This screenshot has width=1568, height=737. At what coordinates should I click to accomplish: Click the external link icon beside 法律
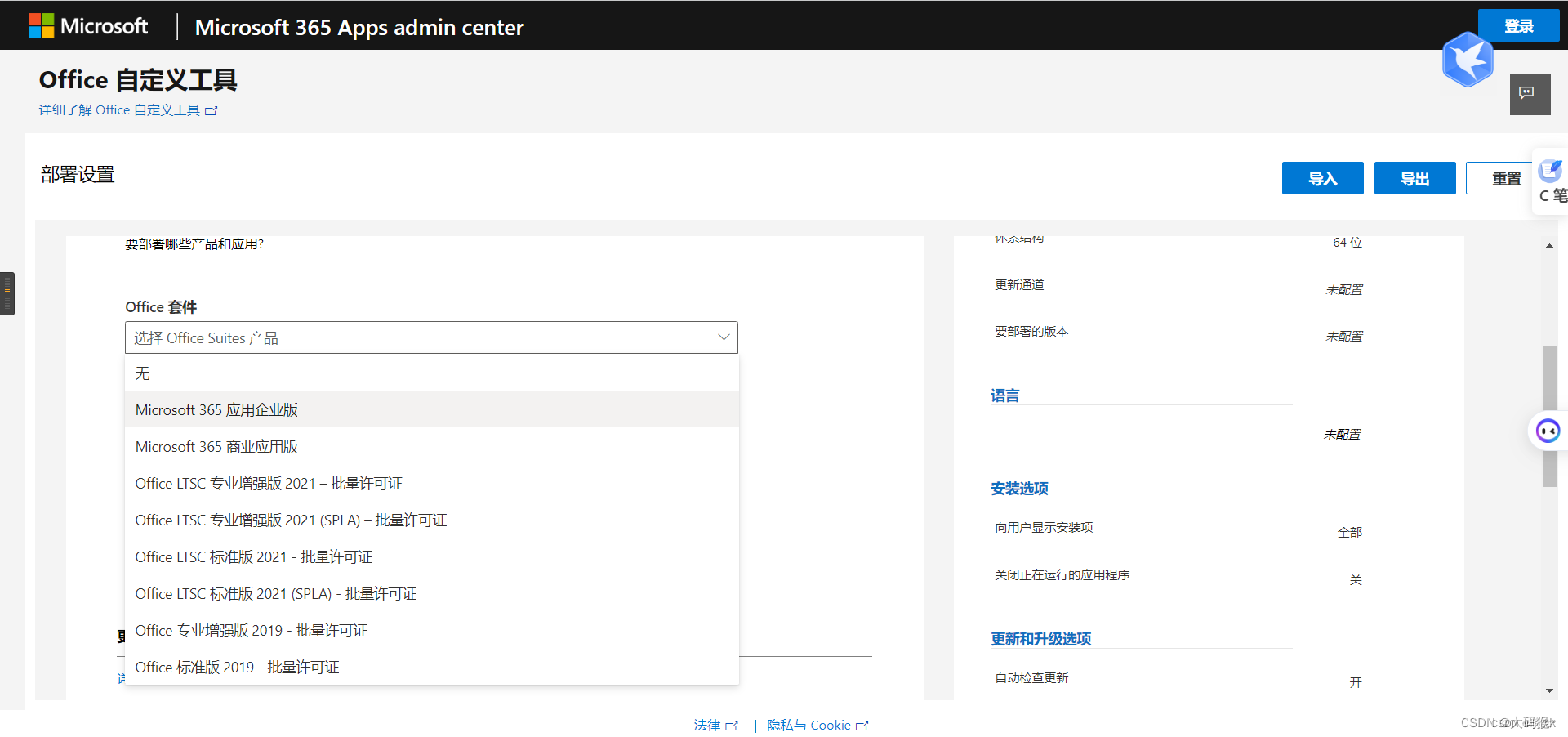732,726
